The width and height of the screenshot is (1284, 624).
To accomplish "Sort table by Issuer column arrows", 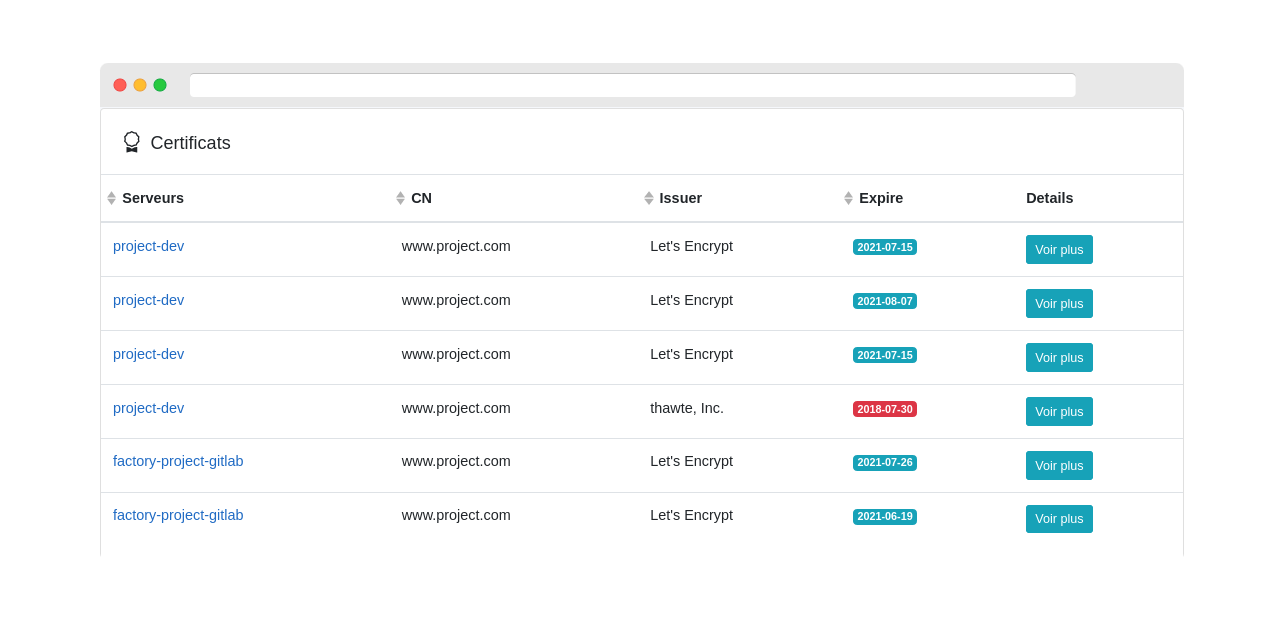I will (649, 198).
